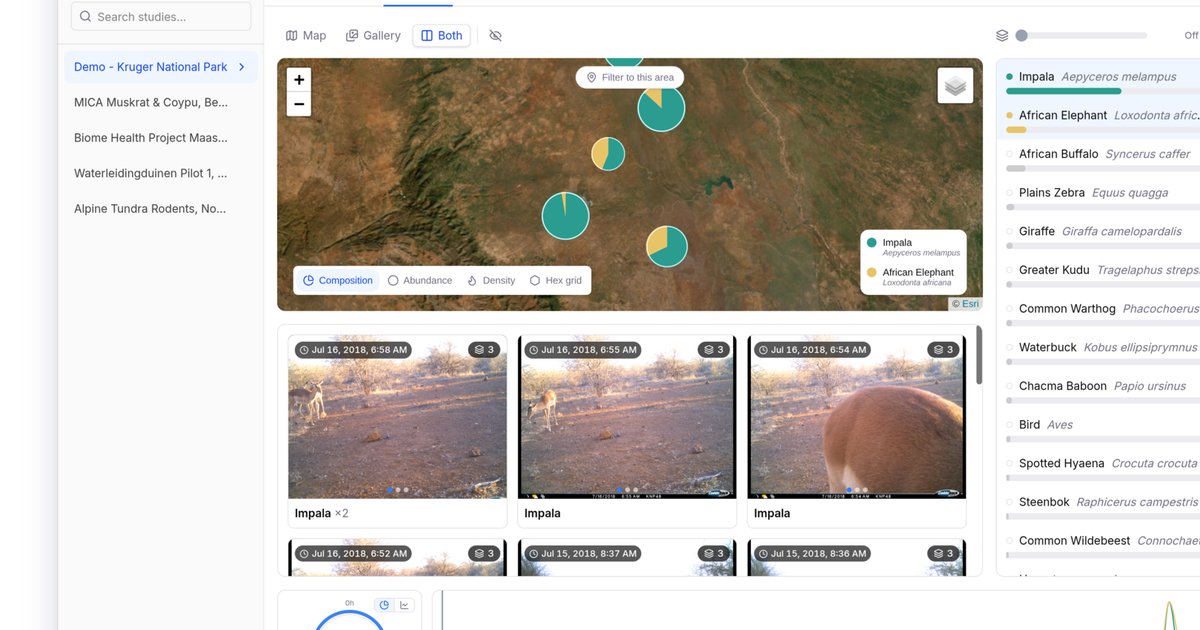Click the stack badge on the 6:54 AM photo
This screenshot has height=630, width=1200.
(944, 350)
